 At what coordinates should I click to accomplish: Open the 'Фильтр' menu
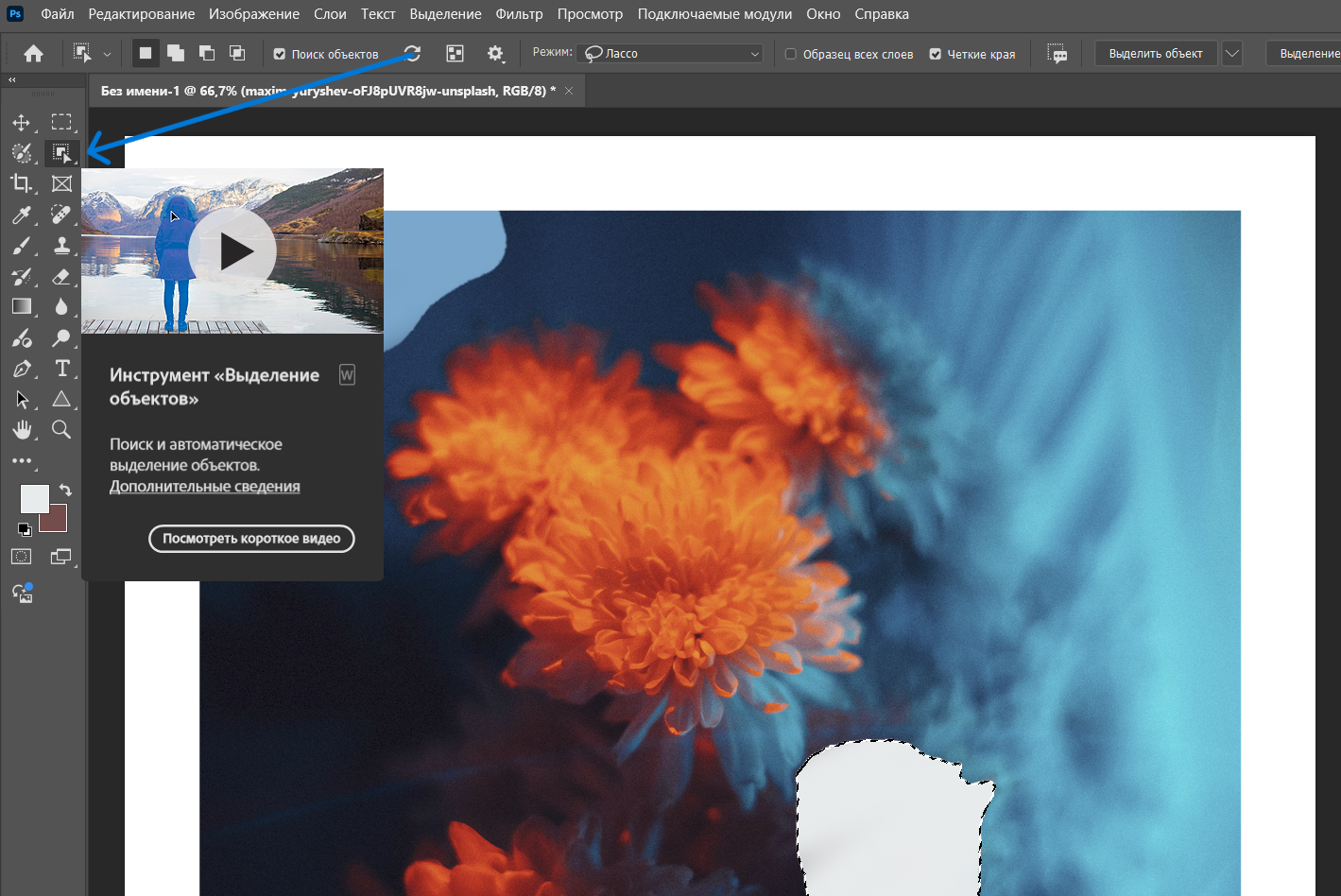point(519,14)
